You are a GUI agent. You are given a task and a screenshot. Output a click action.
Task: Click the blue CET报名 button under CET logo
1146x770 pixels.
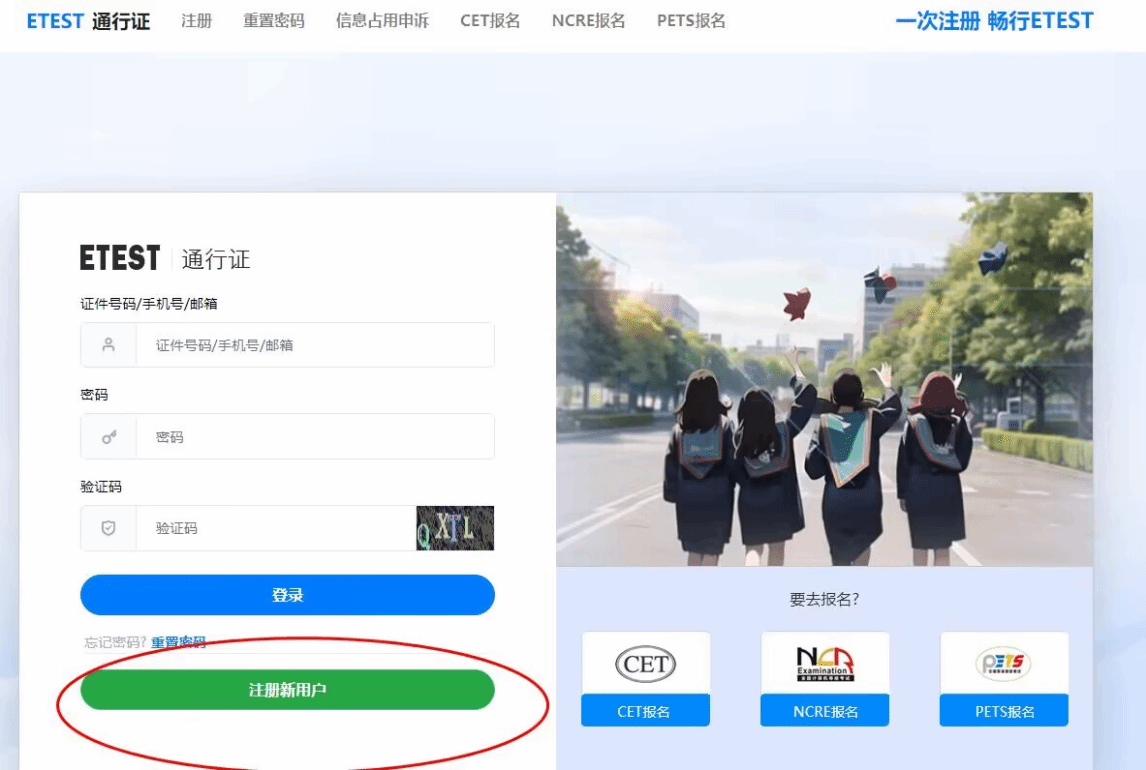(645, 711)
